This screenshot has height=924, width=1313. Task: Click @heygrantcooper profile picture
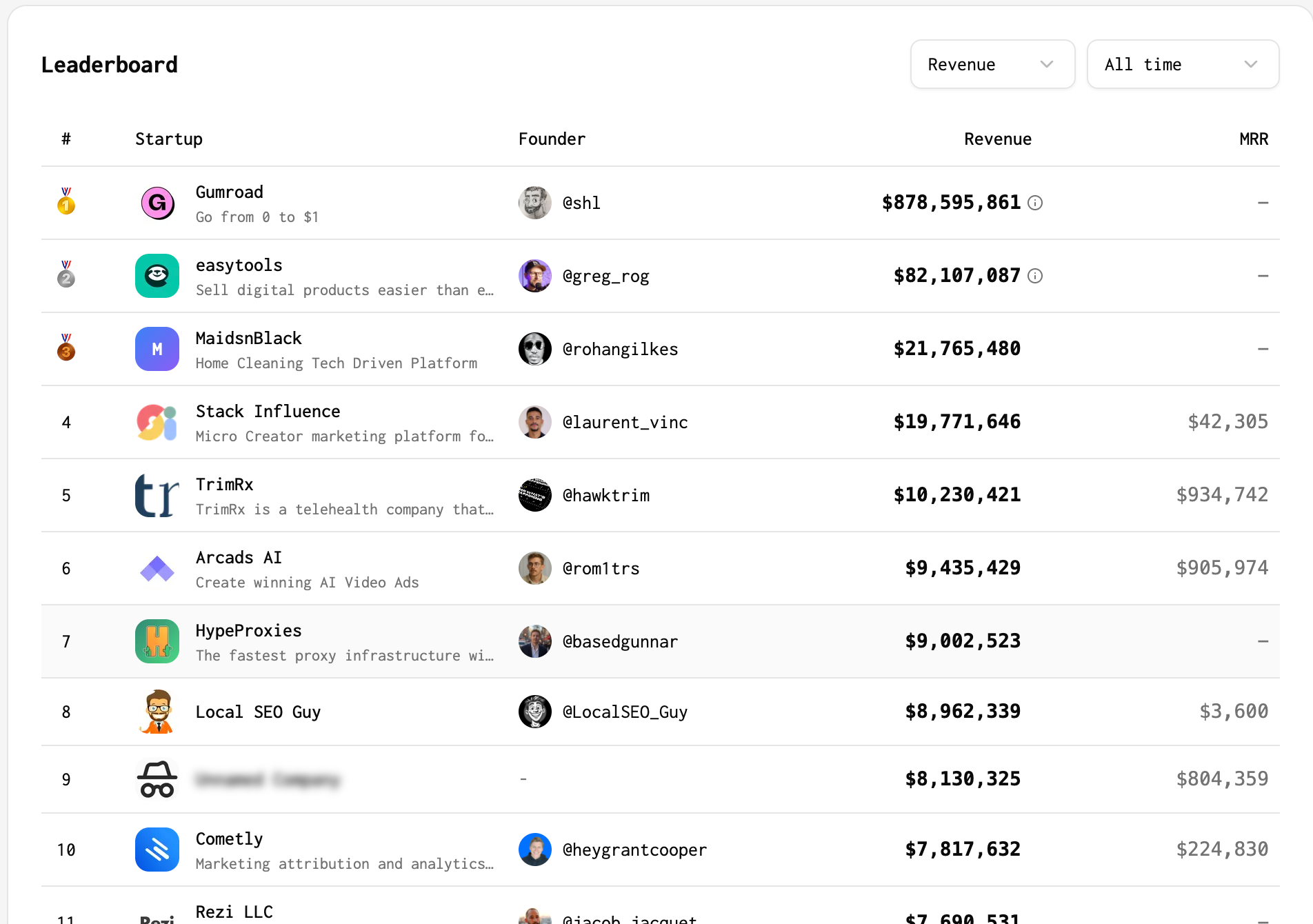click(535, 850)
